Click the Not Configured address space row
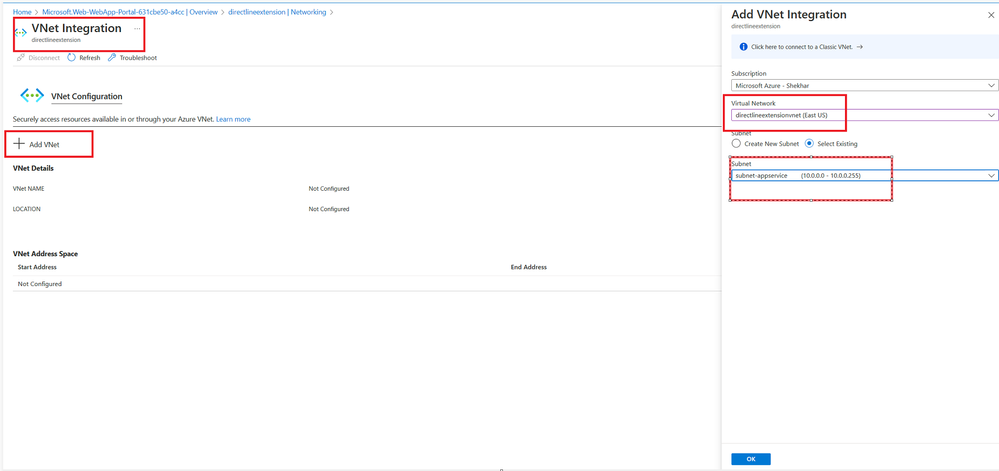 tap(366, 284)
